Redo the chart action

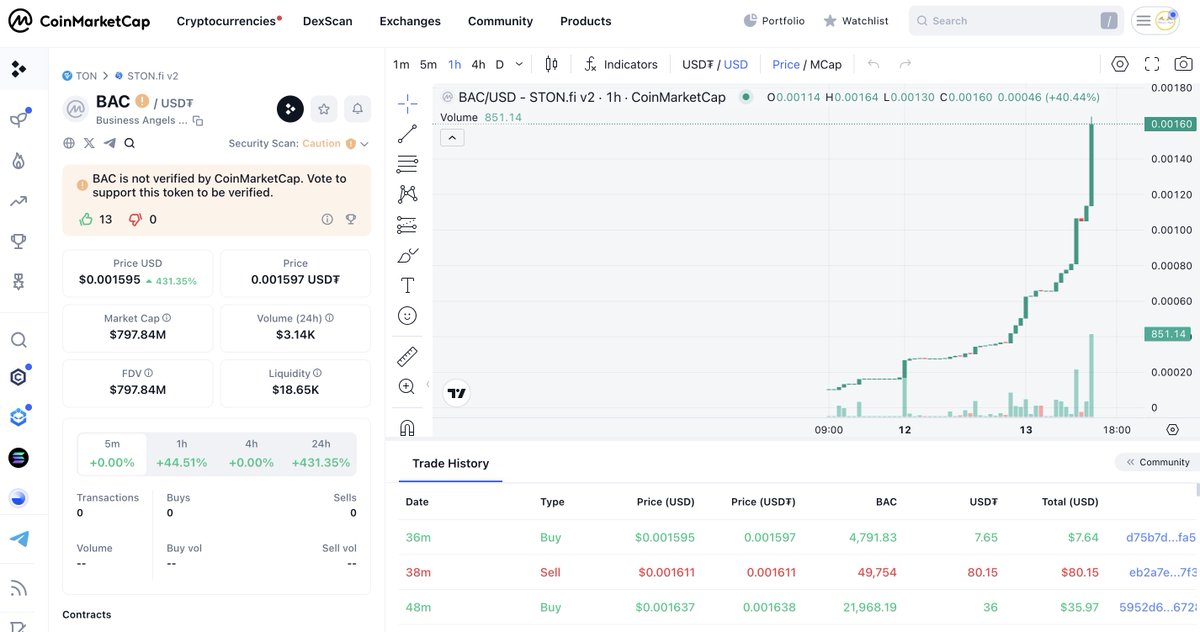tap(905, 64)
